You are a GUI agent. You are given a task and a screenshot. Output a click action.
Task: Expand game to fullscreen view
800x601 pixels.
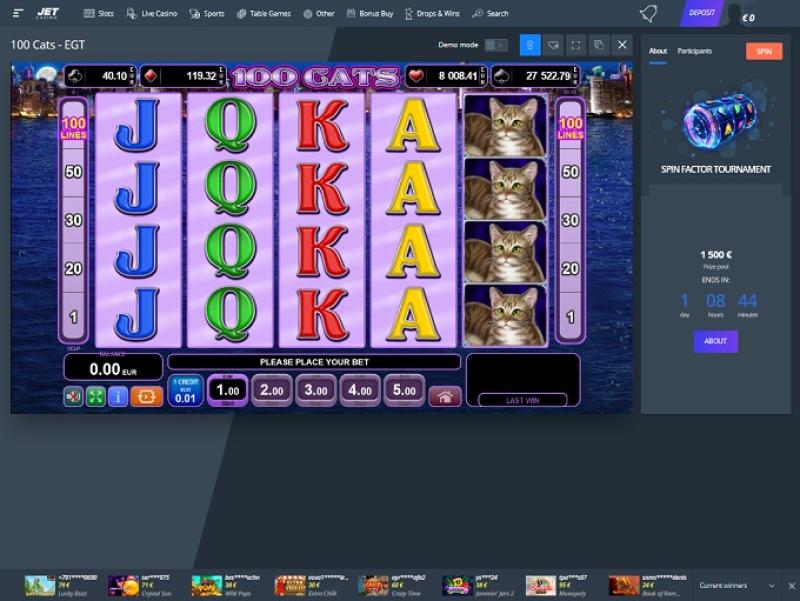pyautogui.click(x=575, y=45)
